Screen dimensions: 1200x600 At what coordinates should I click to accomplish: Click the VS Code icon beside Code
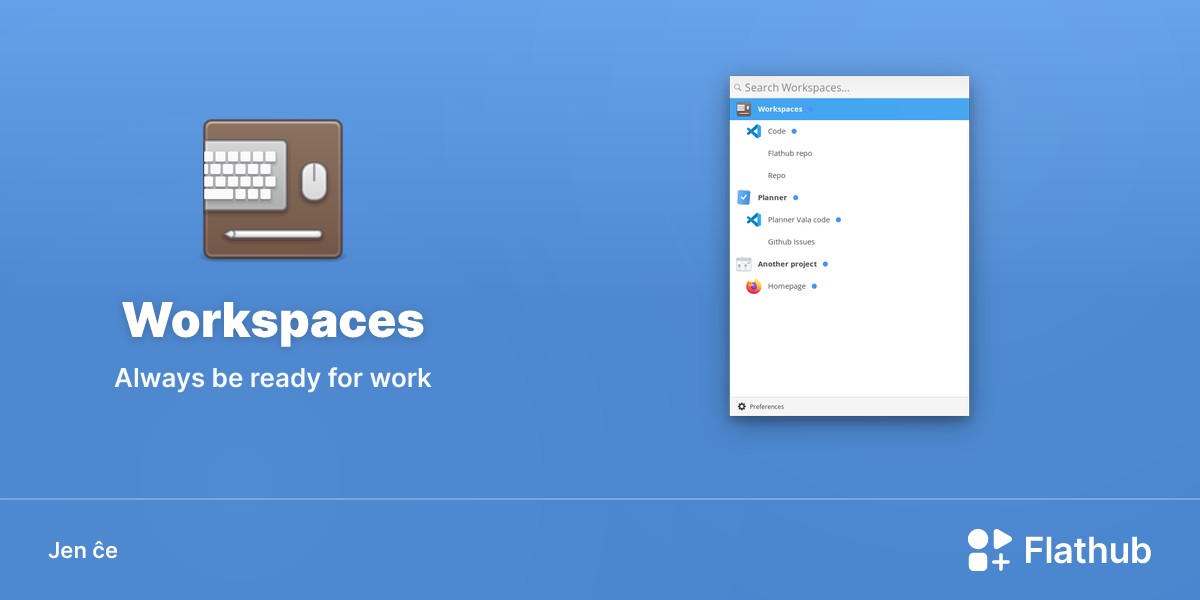coord(754,131)
